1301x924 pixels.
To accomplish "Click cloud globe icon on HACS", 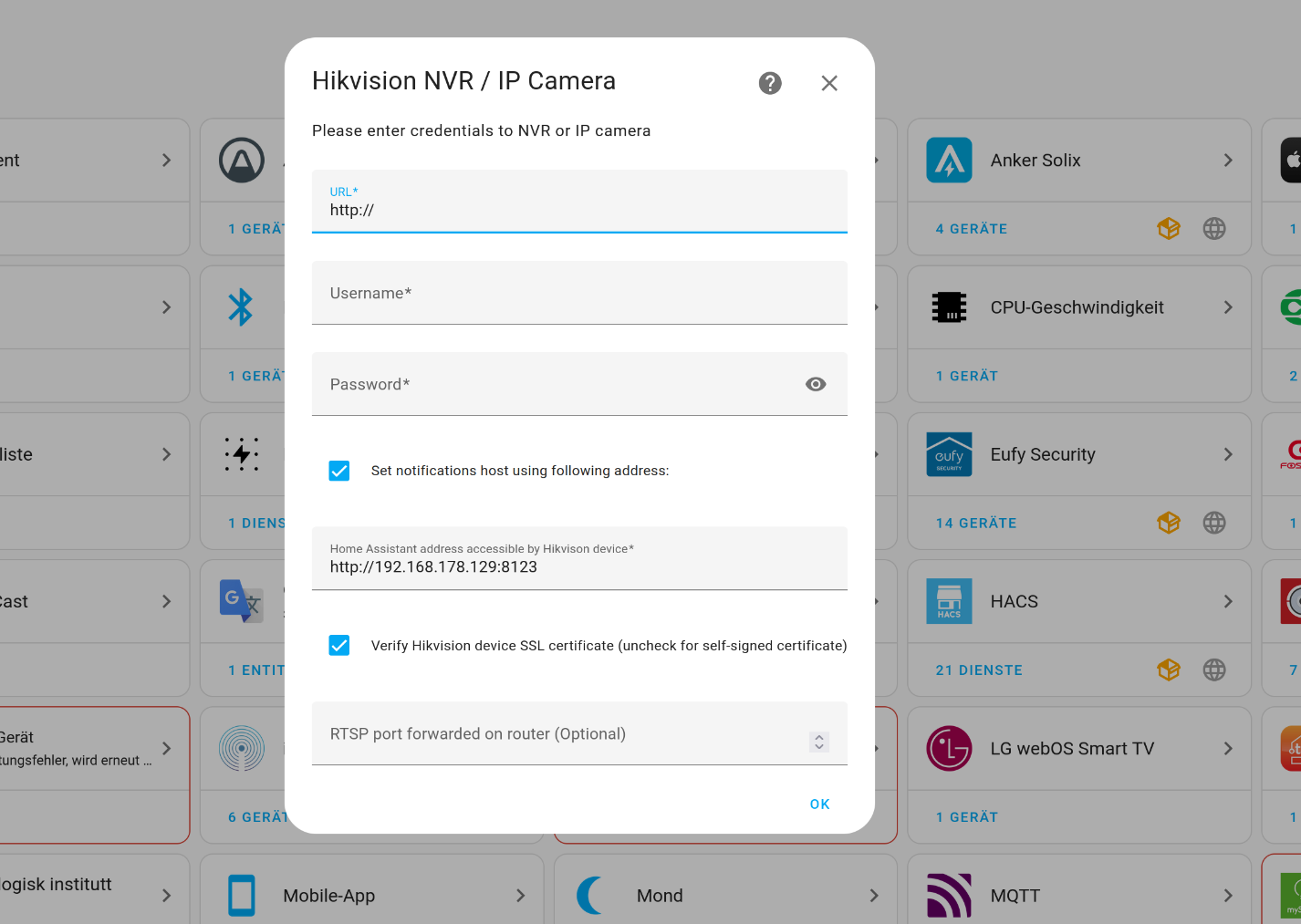I will (x=1214, y=670).
